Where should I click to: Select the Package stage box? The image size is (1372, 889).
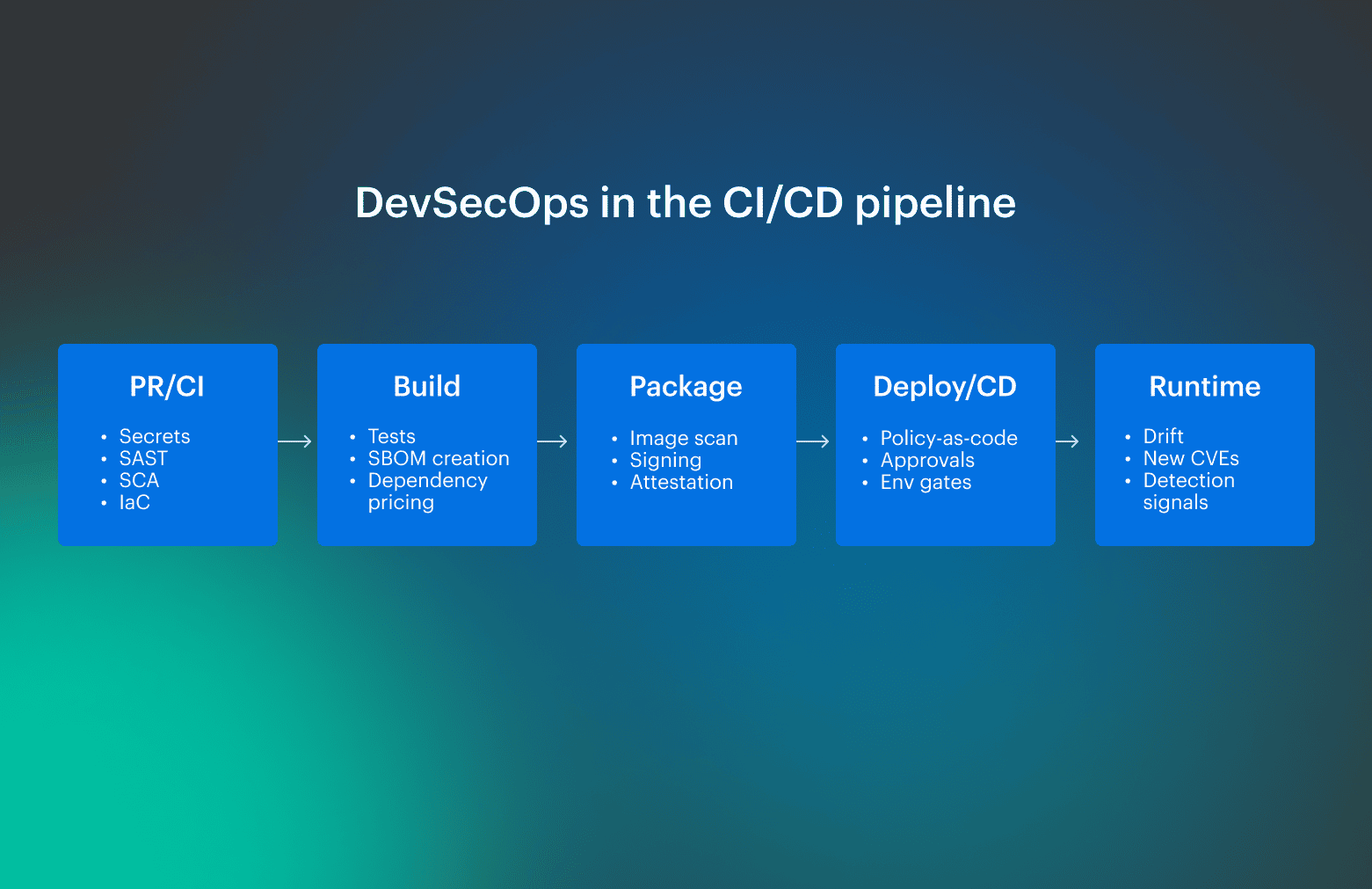coord(686,444)
